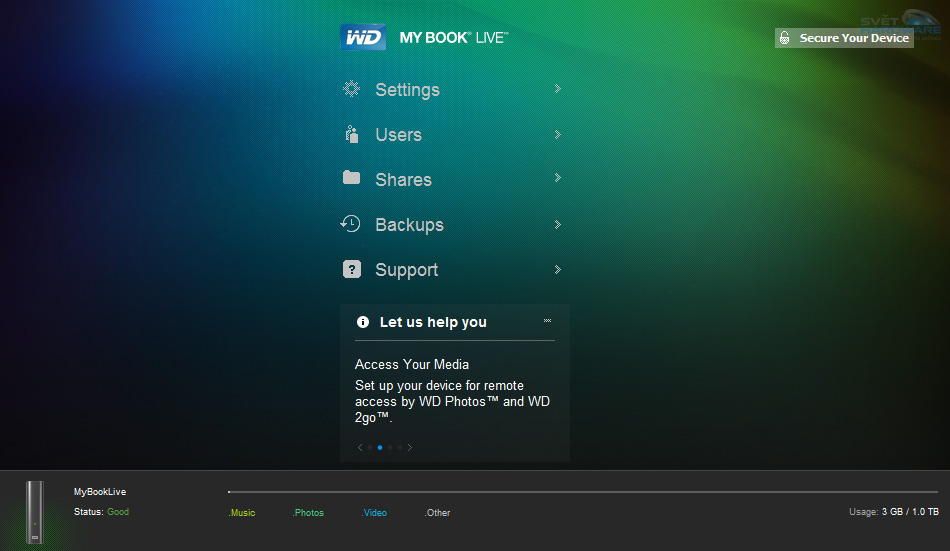Screen dimensions: 950x551
Task: Click the Settings gear icon
Action: pos(351,89)
